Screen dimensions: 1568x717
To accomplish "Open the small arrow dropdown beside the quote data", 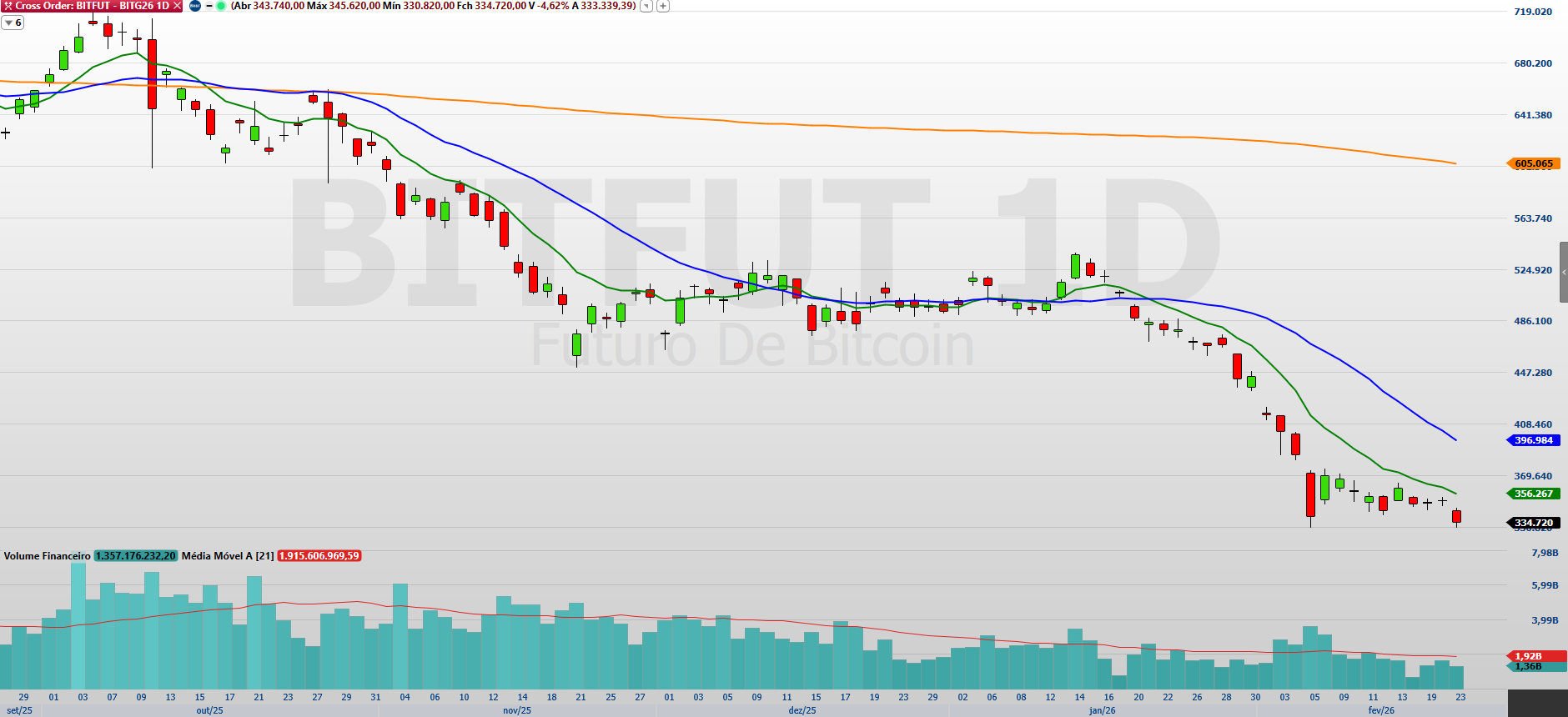I will click(646, 6).
